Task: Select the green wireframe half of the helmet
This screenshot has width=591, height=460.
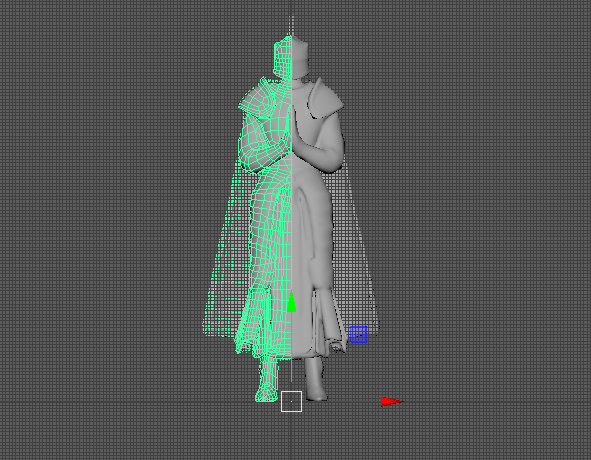Action: [x=282, y=57]
